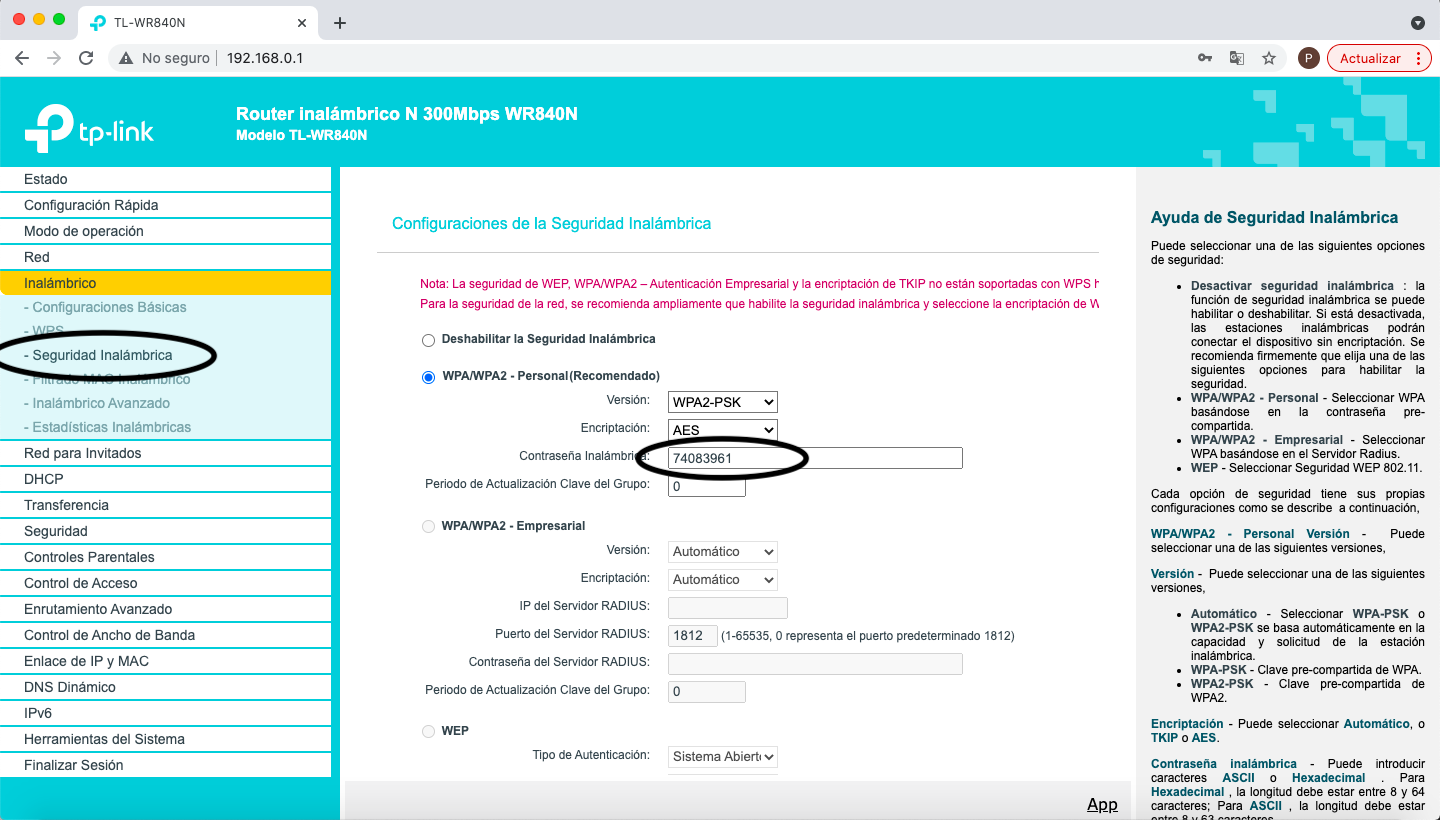Open the DHCP menu section
1440x820 pixels.
43,479
